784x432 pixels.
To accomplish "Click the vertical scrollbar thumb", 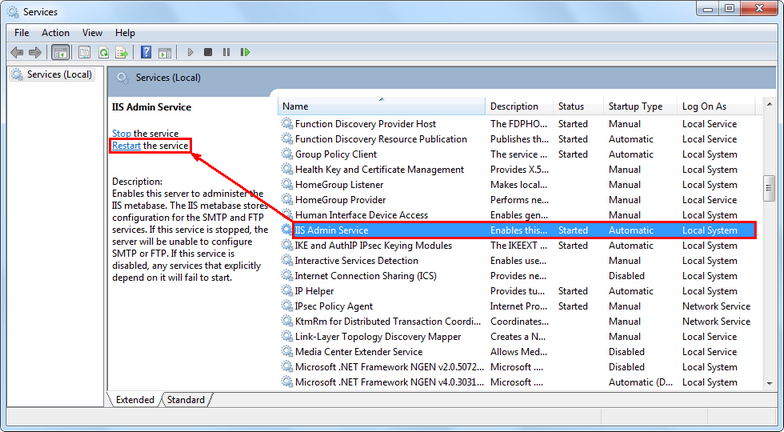I will click(769, 188).
